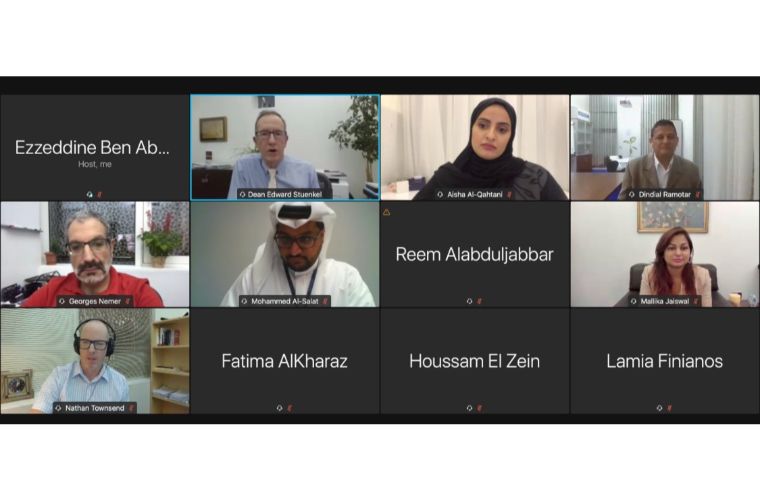Select Mallika Jaiswal's video tile
The image size is (760, 500).
pos(665,254)
